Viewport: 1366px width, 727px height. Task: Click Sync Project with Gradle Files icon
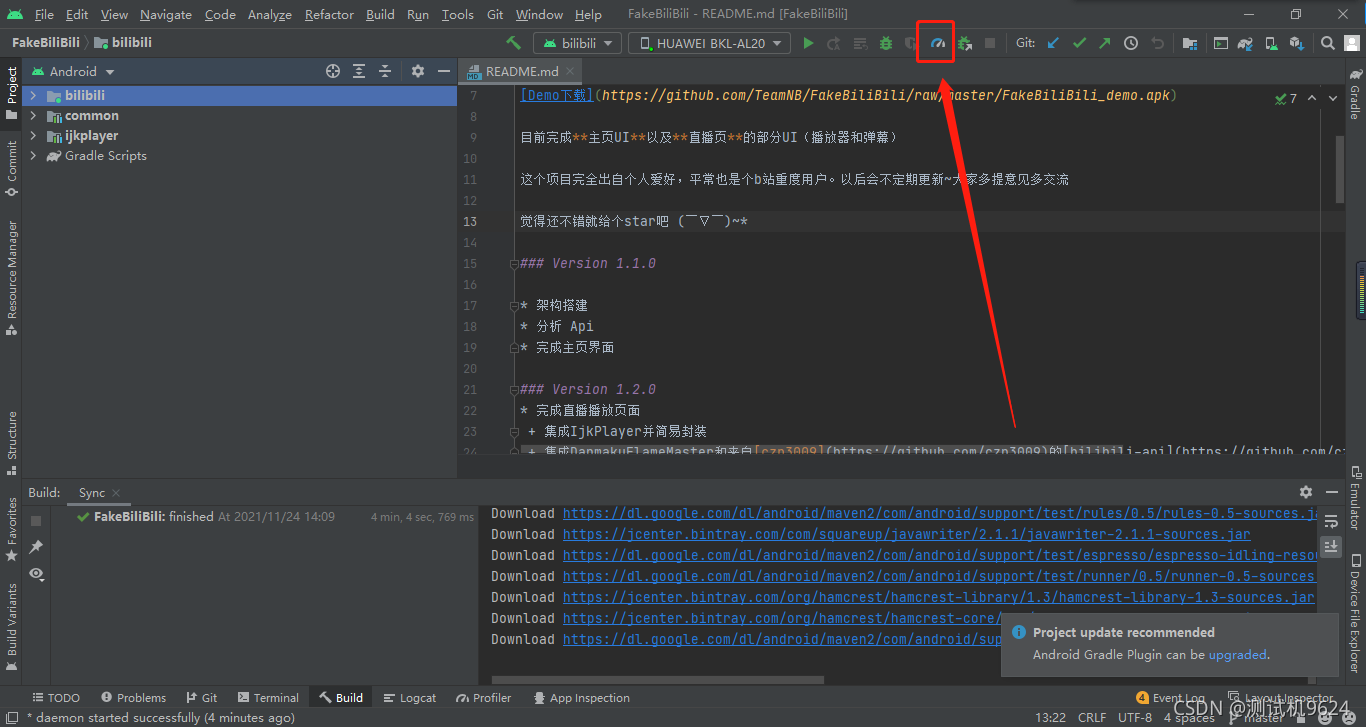tap(1245, 43)
